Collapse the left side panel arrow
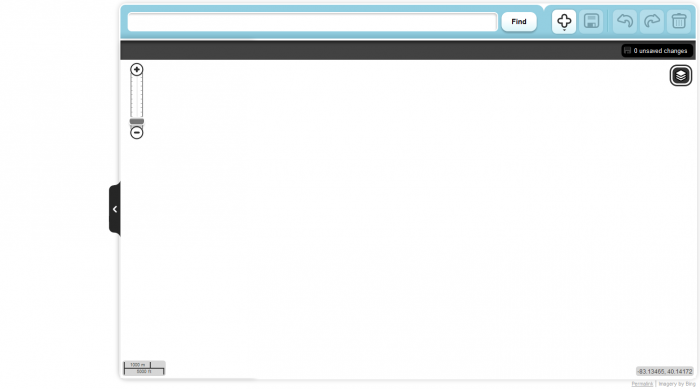Viewport: 700px width, 389px height. click(115, 209)
